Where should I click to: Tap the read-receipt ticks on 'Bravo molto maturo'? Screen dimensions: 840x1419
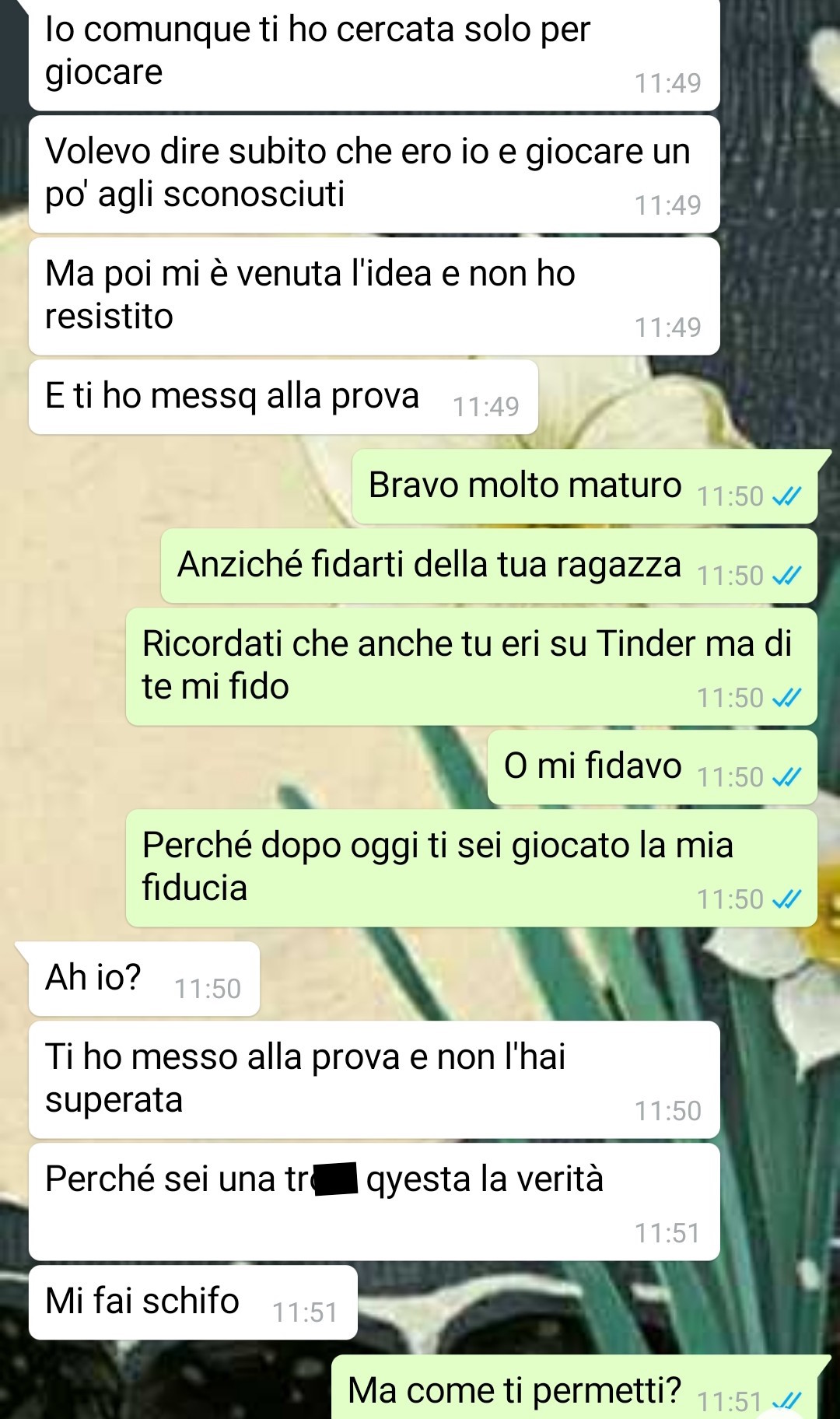786,496
